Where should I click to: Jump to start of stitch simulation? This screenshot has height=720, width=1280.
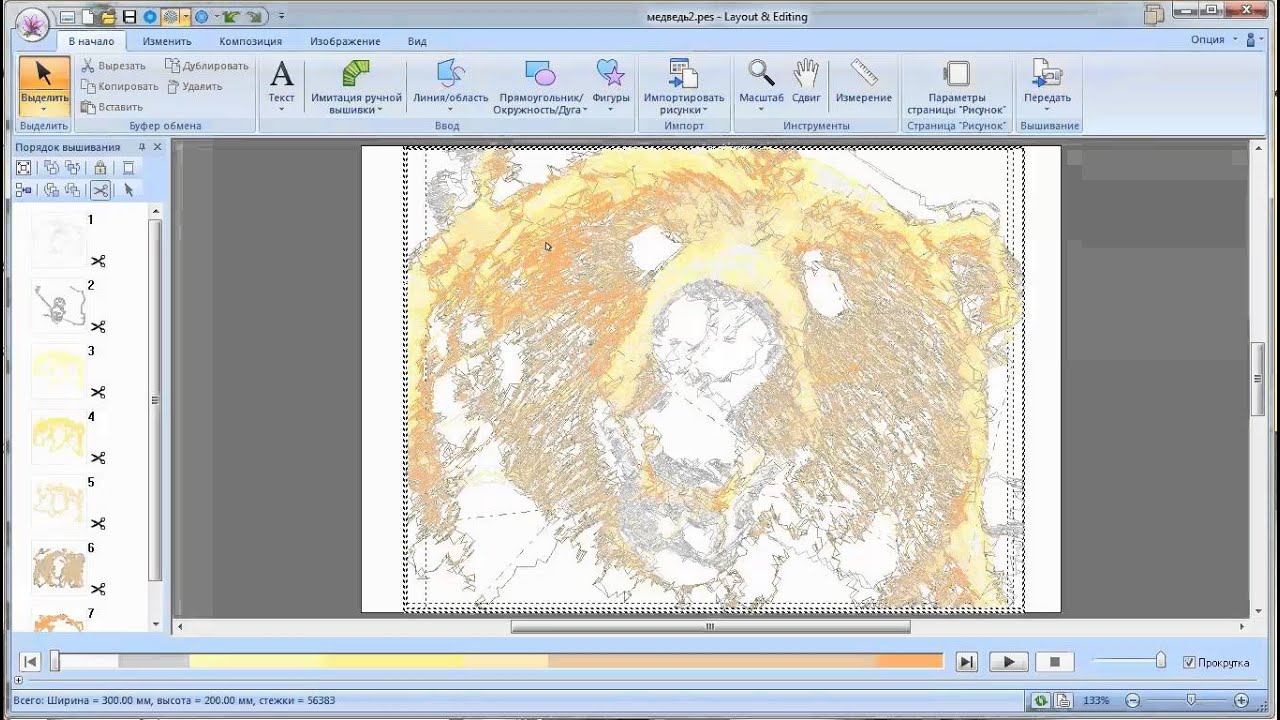point(30,662)
